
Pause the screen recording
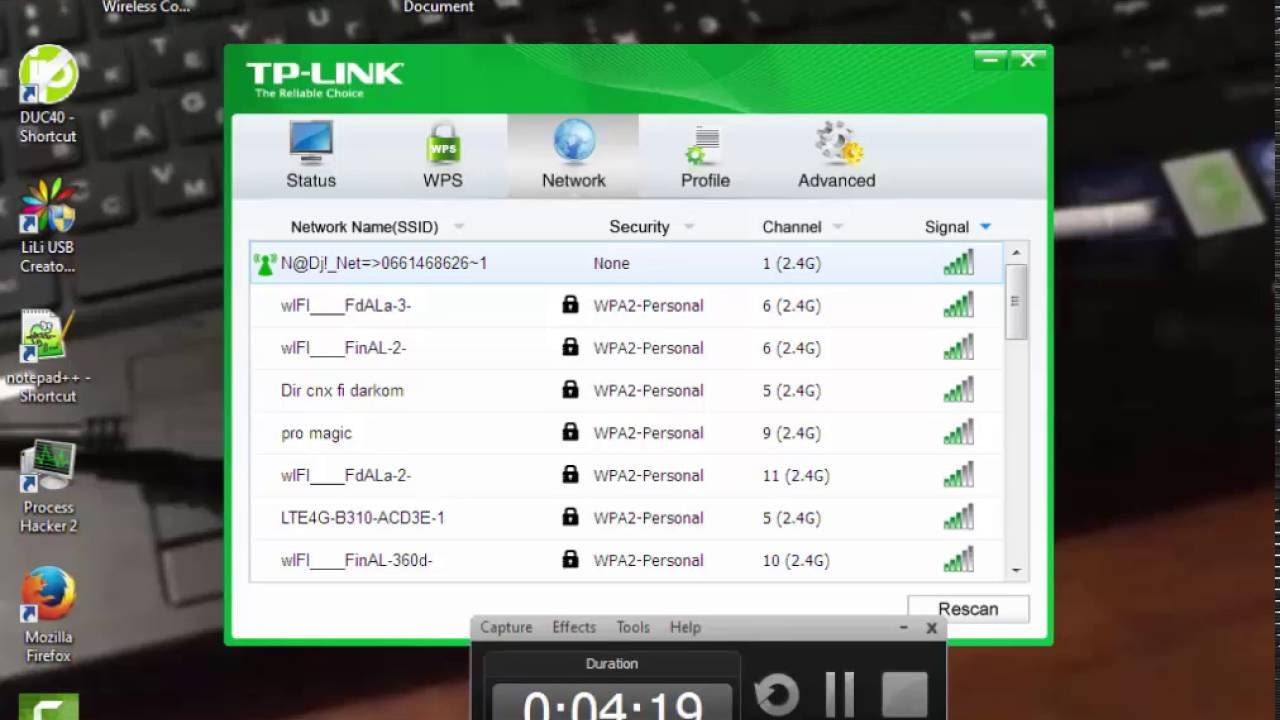[840, 695]
